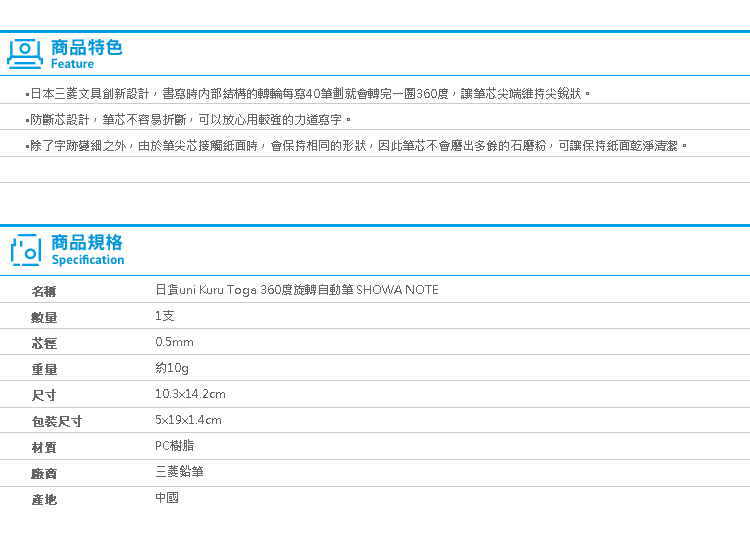Select the feature line starting with 除了字跡變細之外
Viewport: 750px width, 535px height.
pos(356,145)
